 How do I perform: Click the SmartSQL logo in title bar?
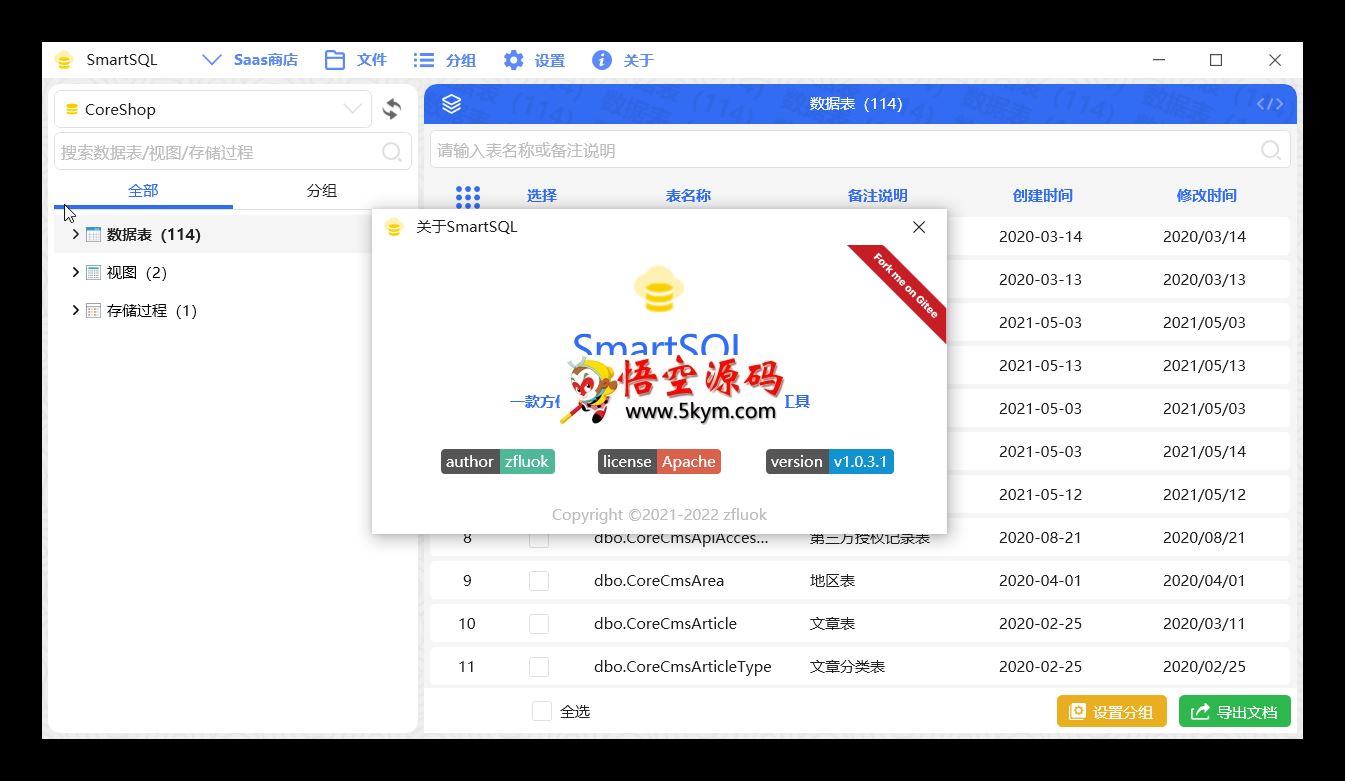(64, 60)
